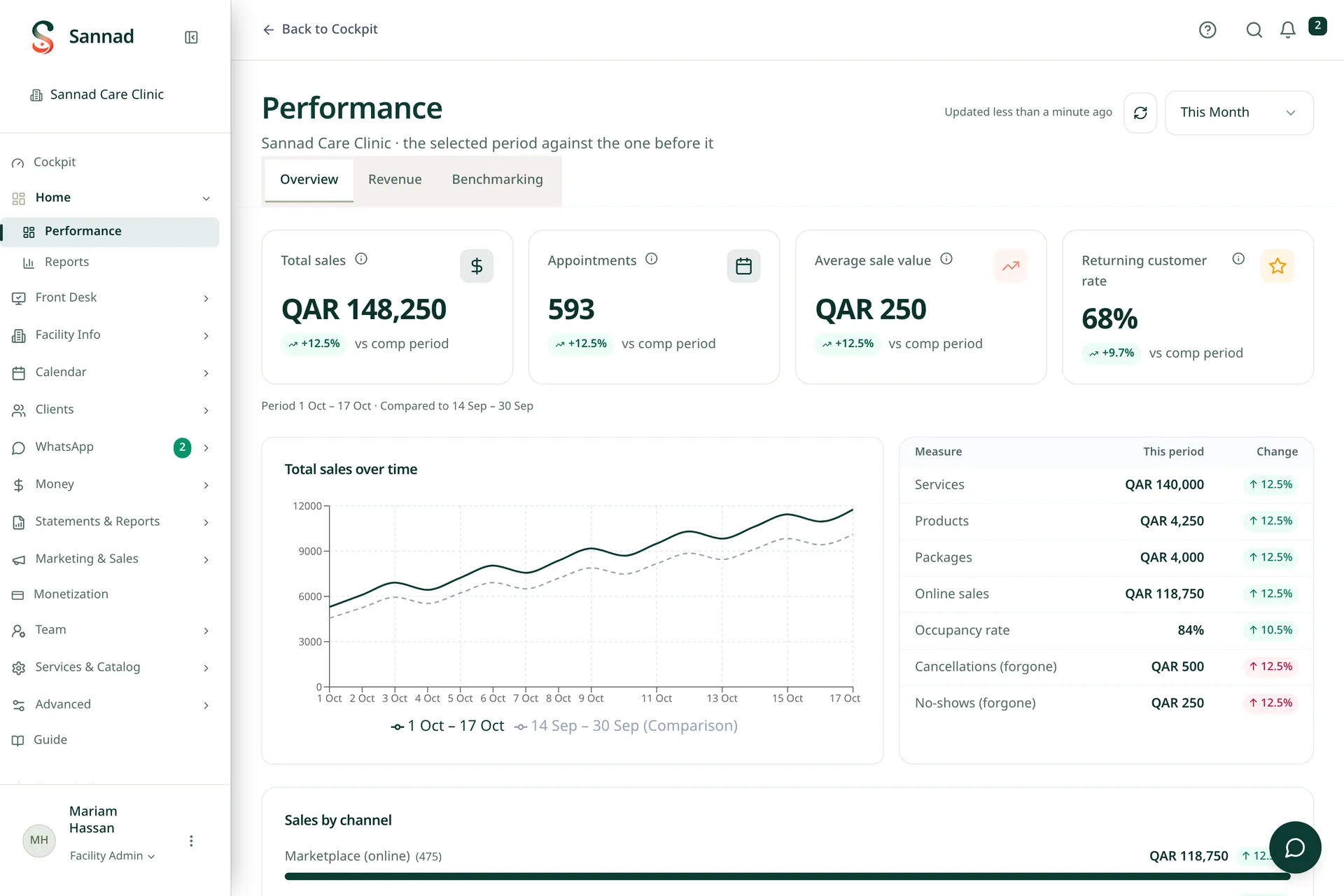Click the calendar icon in Appointments card
1344x896 pixels.
point(743,266)
